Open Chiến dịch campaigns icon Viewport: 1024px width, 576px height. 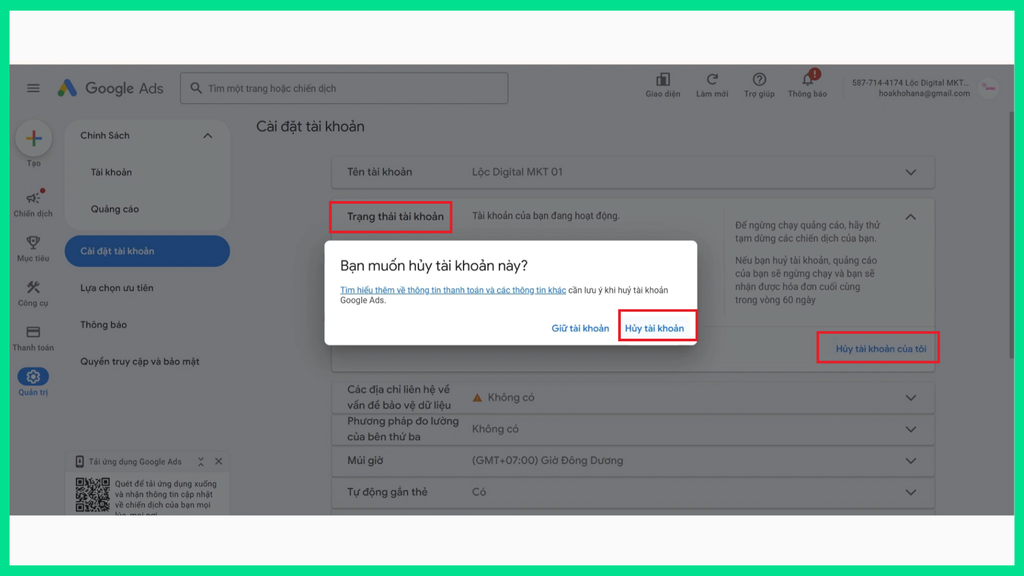tap(33, 197)
